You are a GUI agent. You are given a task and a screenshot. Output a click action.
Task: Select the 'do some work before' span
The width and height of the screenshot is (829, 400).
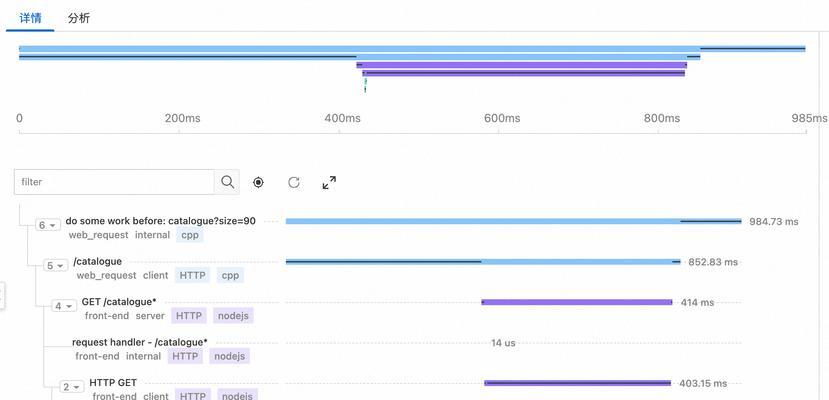(x=161, y=221)
